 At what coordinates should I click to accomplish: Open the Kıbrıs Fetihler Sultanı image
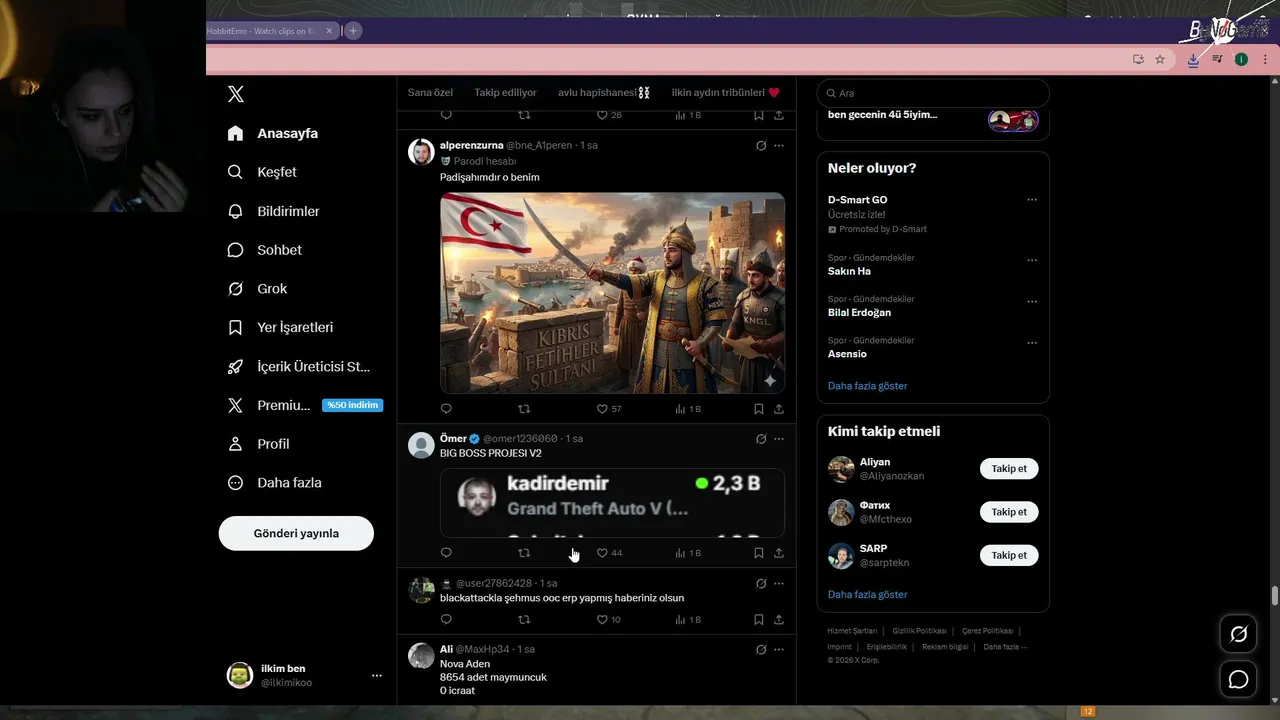click(612, 293)
